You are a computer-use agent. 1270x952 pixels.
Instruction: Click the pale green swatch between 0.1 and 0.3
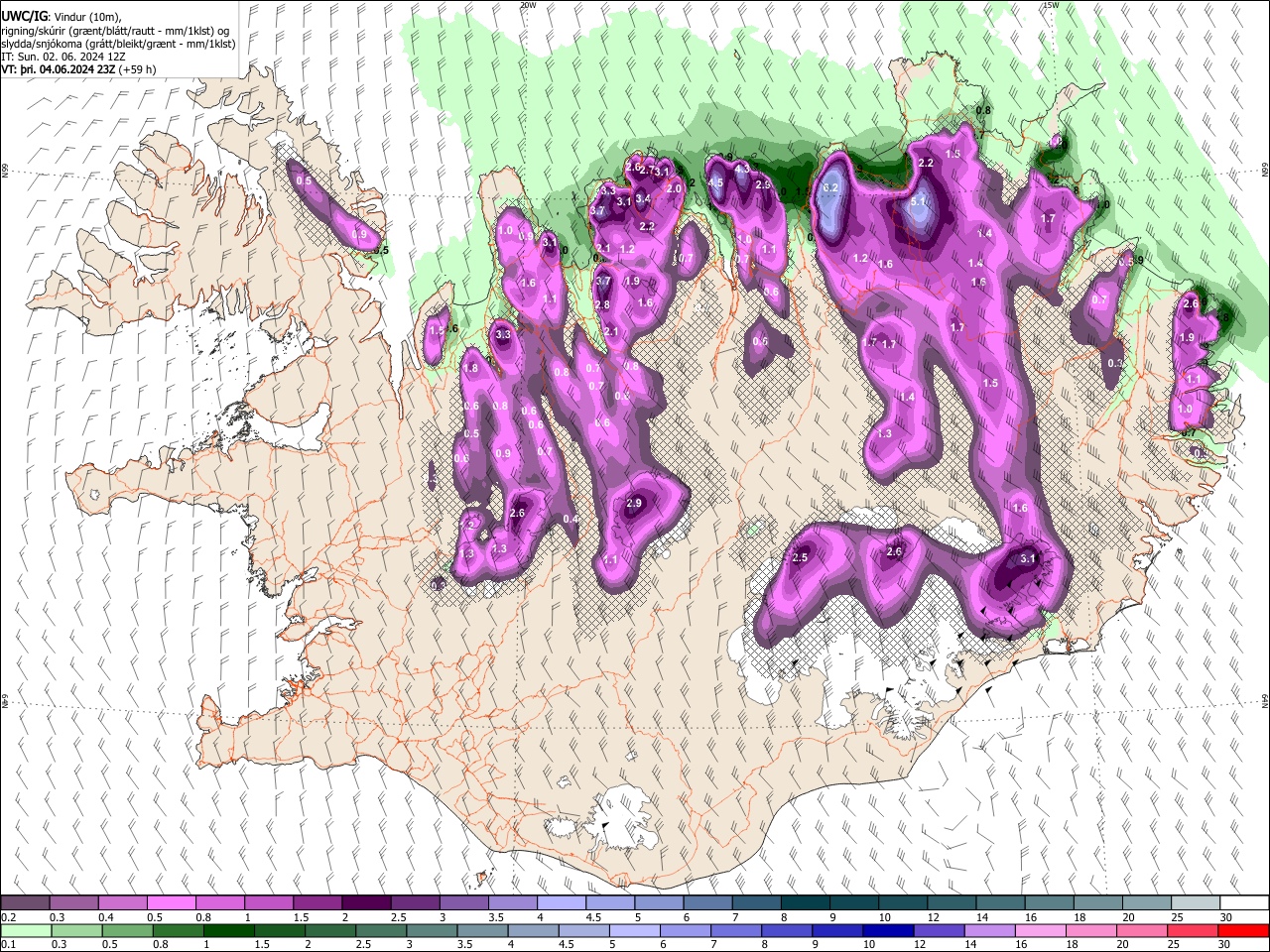tap(25, 930)
